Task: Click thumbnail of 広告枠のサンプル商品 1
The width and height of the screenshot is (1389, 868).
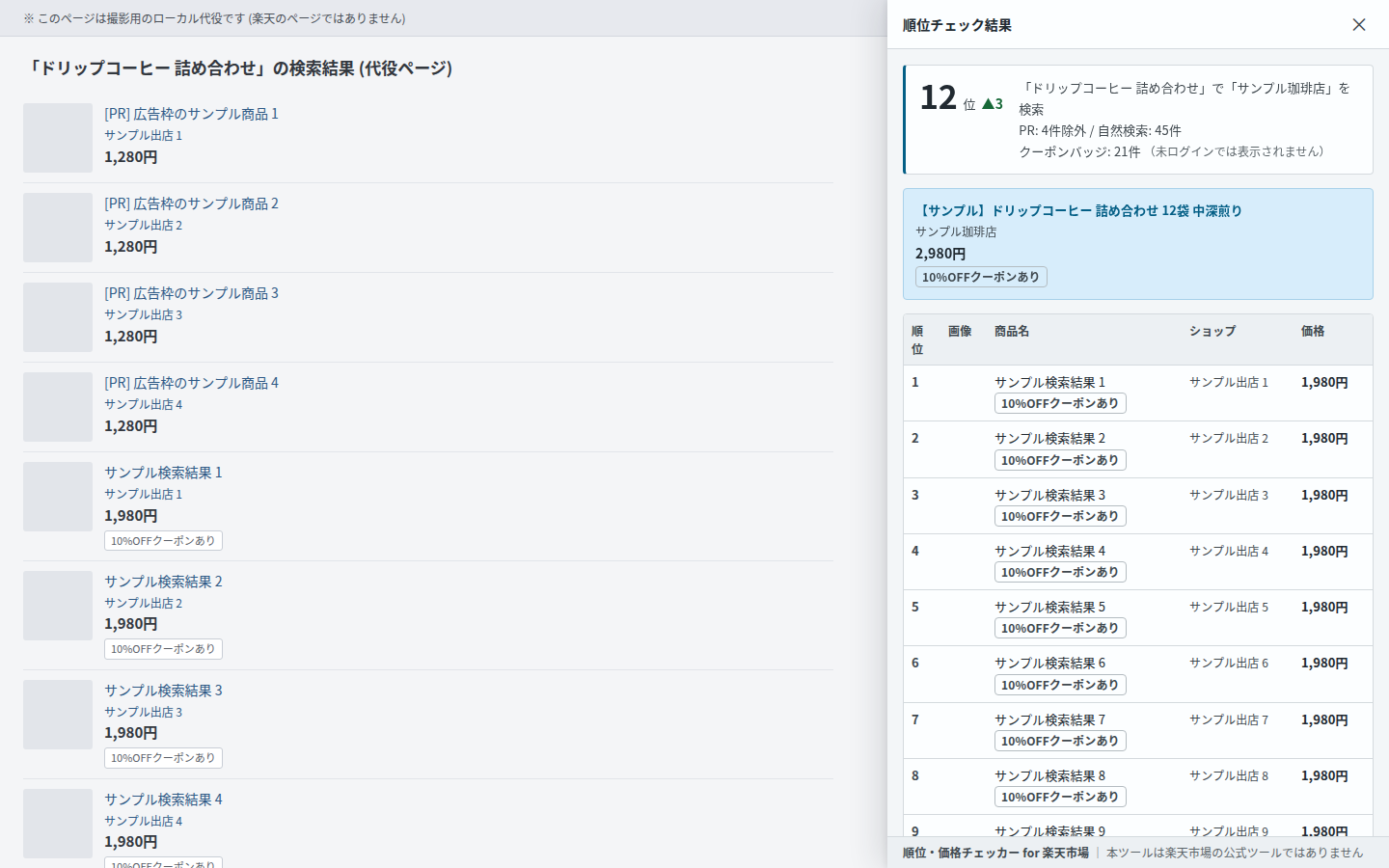Action: coord(58,138)
